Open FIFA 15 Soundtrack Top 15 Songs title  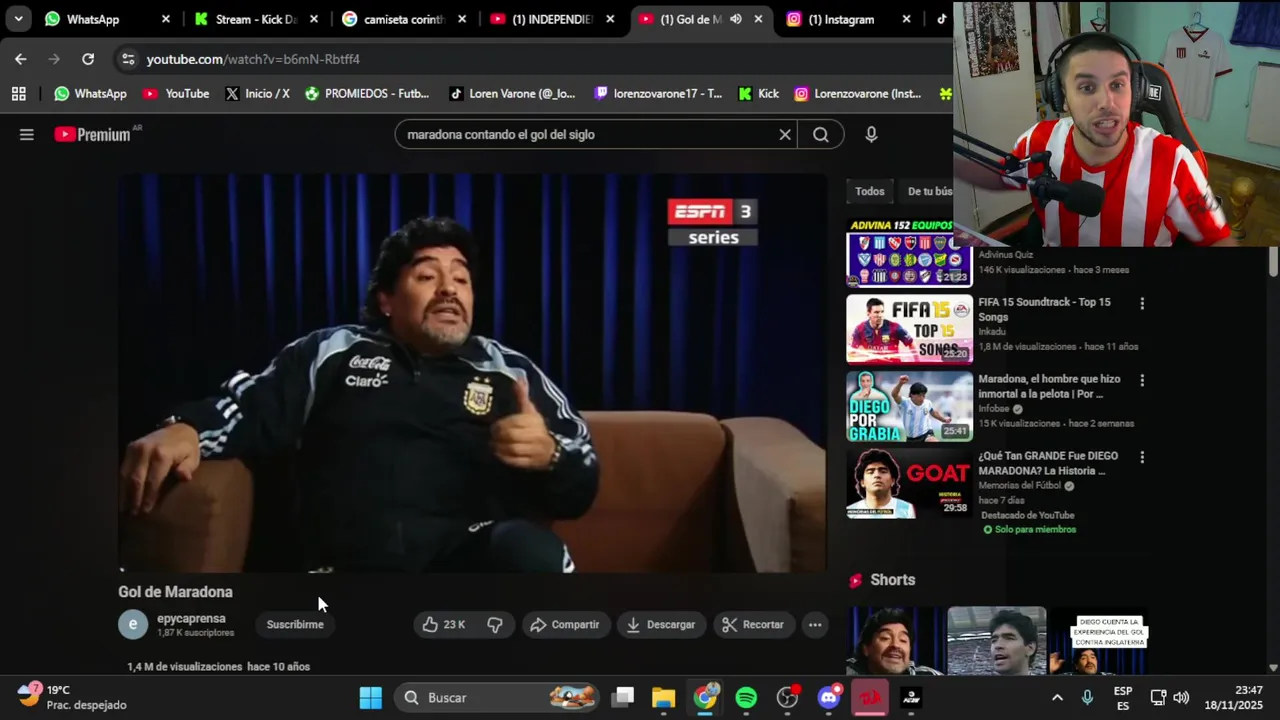(x=1044, y=309)
